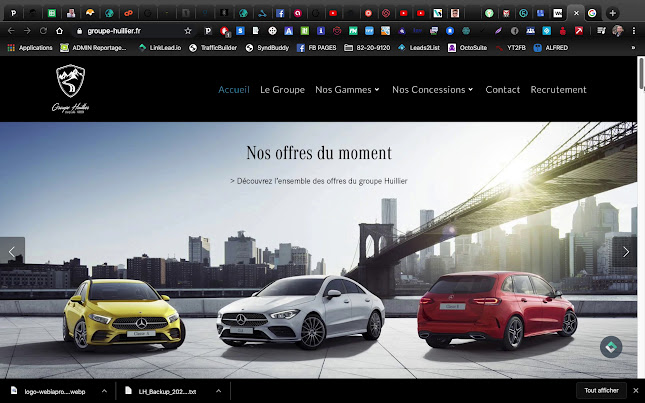Open the YT2FB bookmark
Image resolution: width=645 pixels, height=403 pixels.
[x=510, y=48]
